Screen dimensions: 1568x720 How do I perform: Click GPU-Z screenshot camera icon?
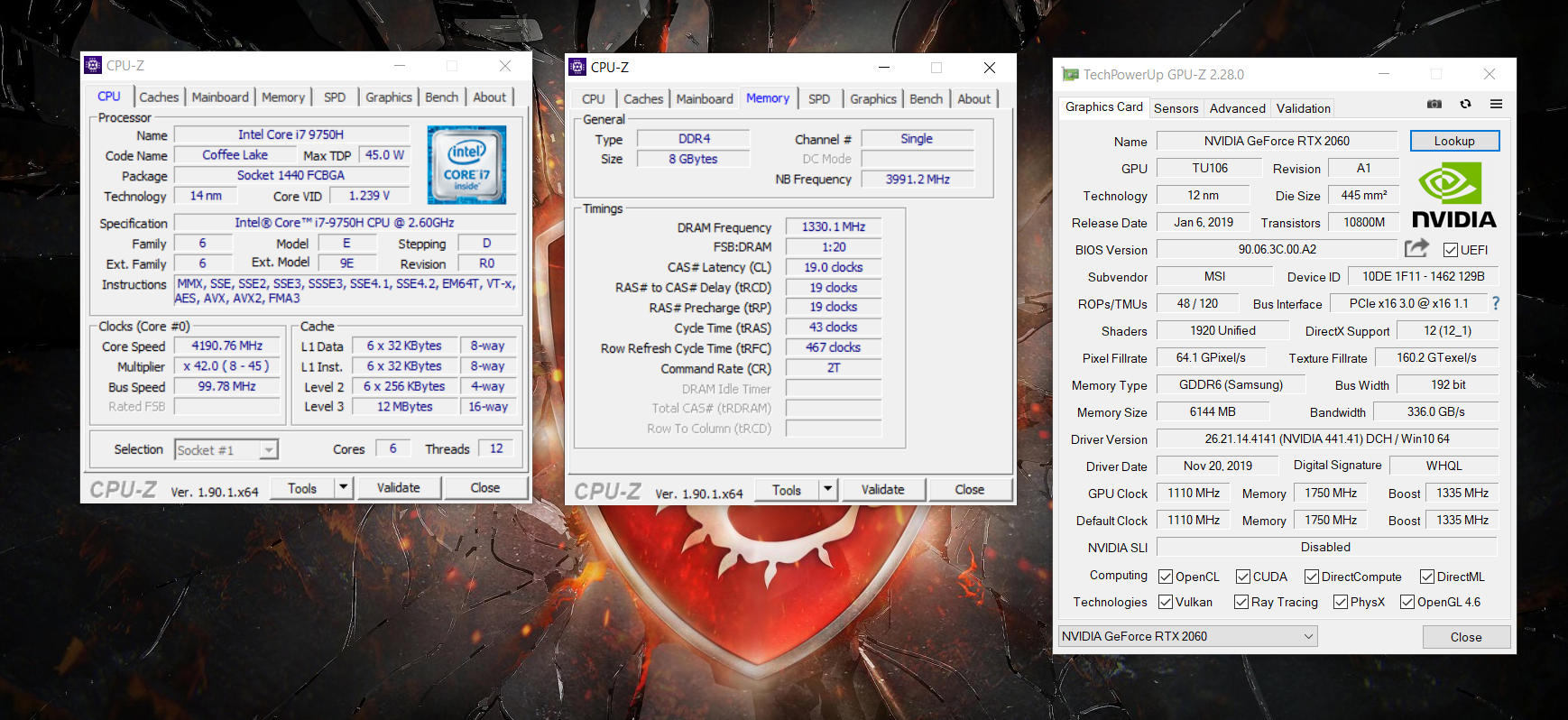point(1434,104)
